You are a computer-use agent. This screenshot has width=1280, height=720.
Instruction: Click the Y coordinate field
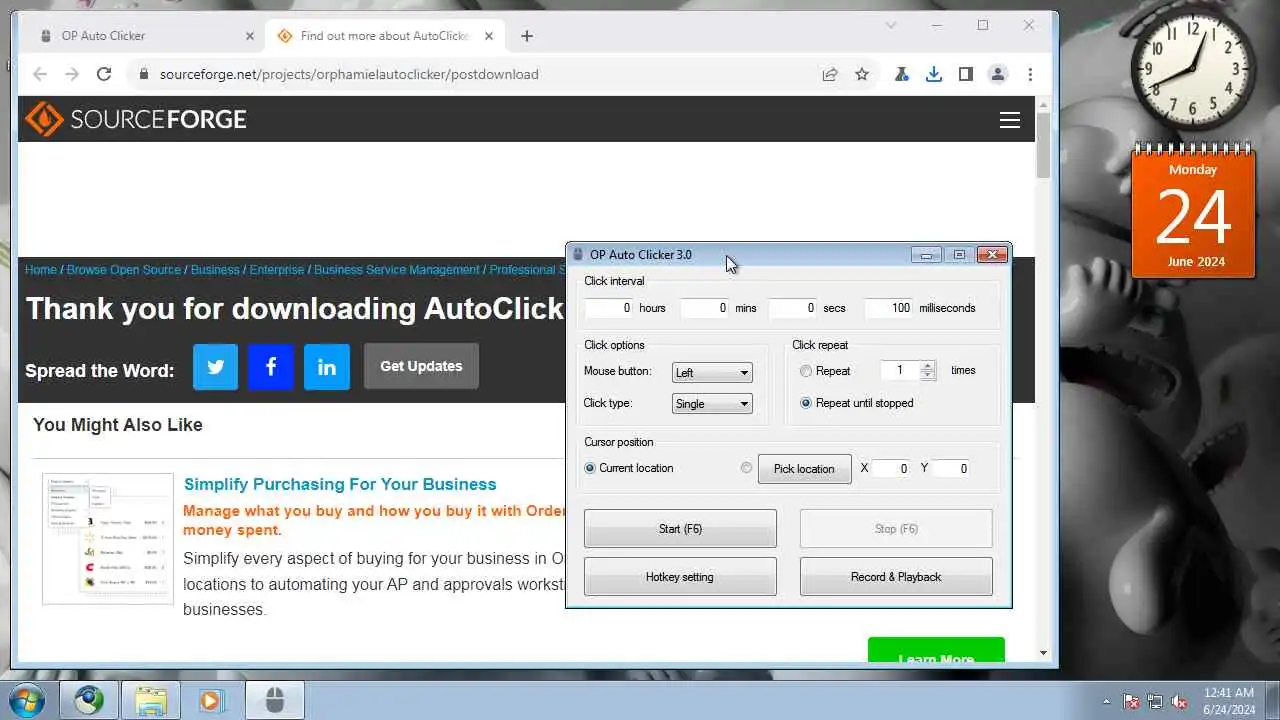pos(951,468)
